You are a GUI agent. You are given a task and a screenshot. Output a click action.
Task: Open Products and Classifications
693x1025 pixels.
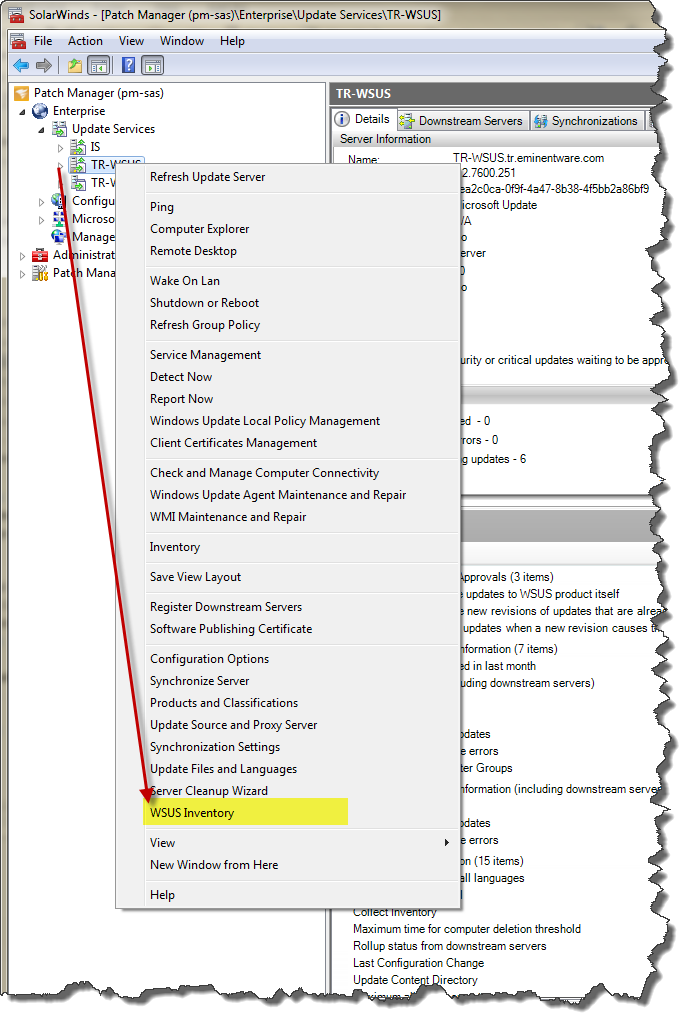click(224, 703)
